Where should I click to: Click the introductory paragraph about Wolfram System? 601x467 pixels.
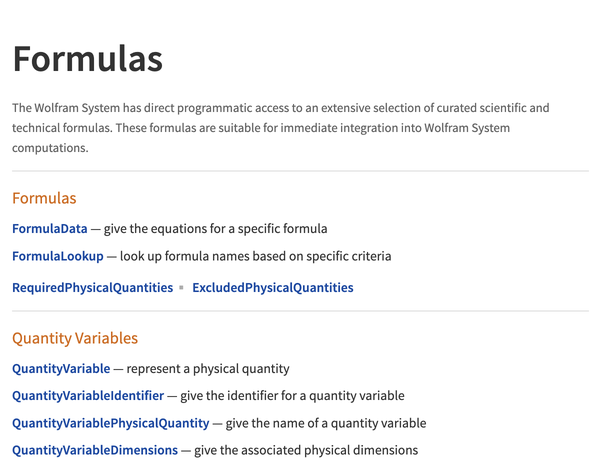(281, 128)
